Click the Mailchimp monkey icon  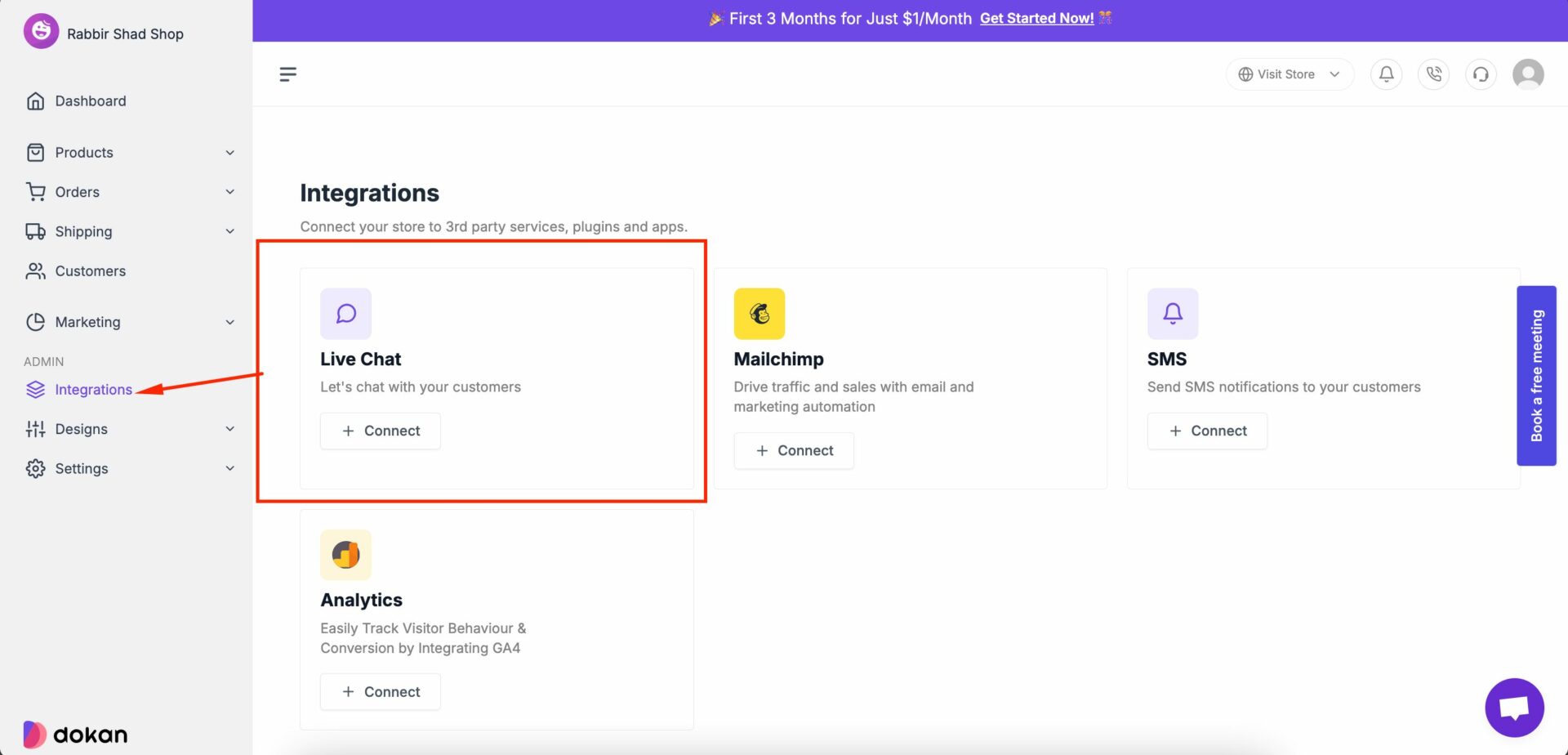click(759, 314)
